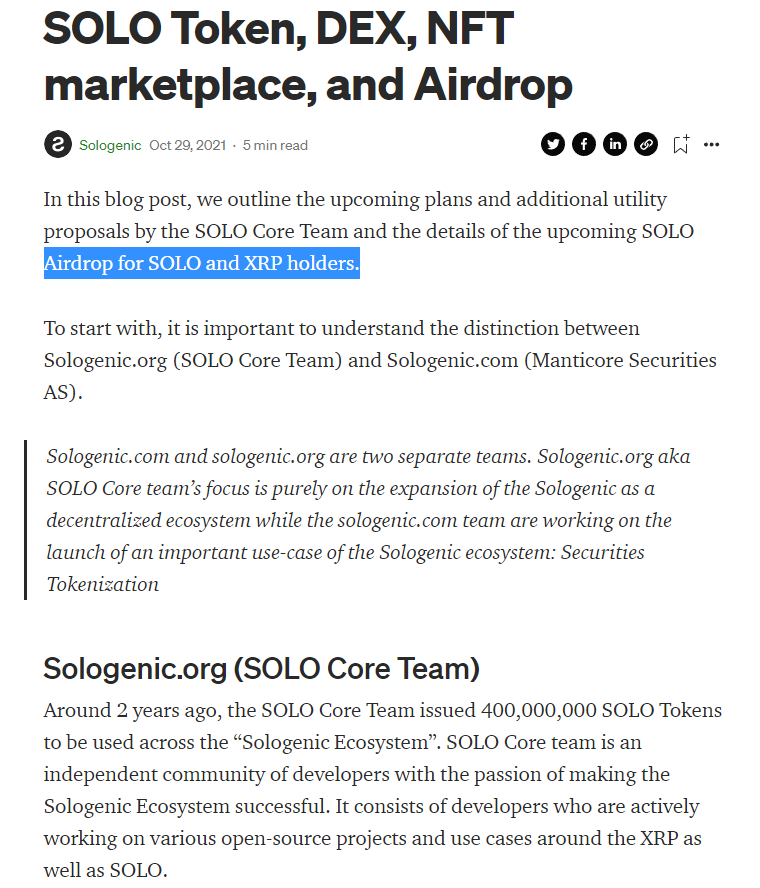Open Sologenic author profile link
This screenshot has height=888, width=760.
(110, 146)
